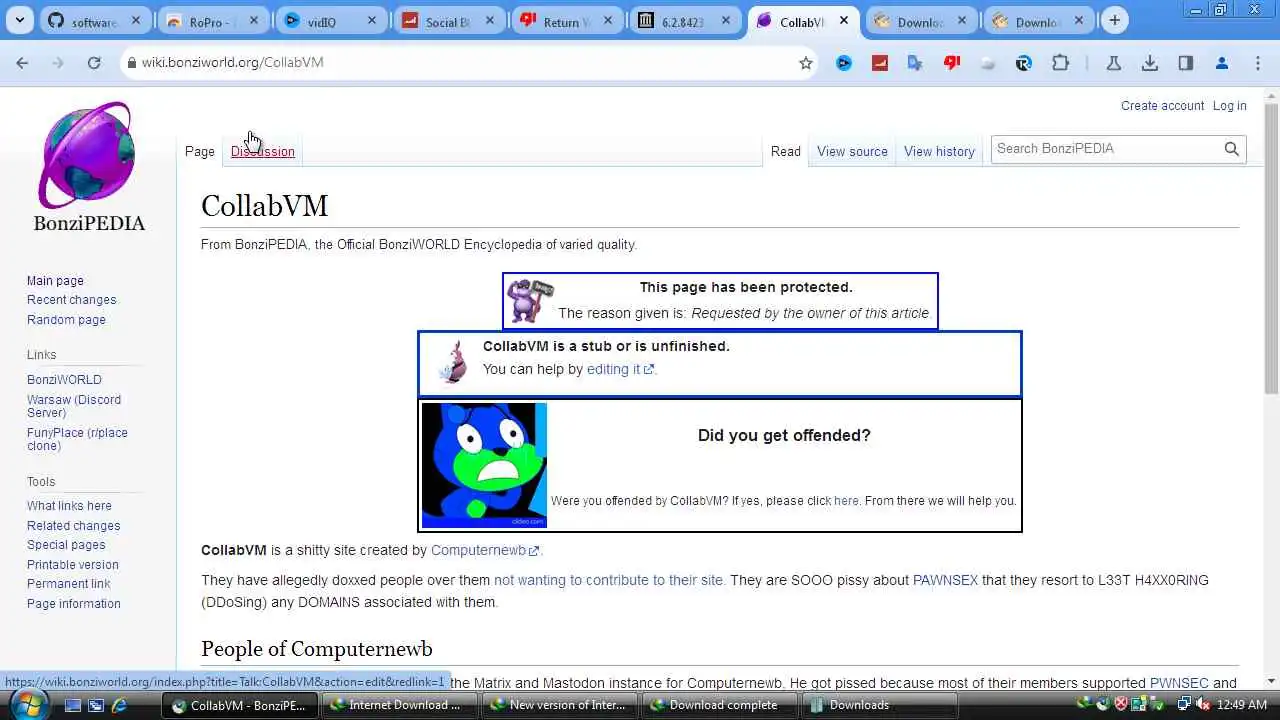Open the Chrome Labs flask icon
This screenshot has height=720, width=1280.
click(x=1113, y=63)
